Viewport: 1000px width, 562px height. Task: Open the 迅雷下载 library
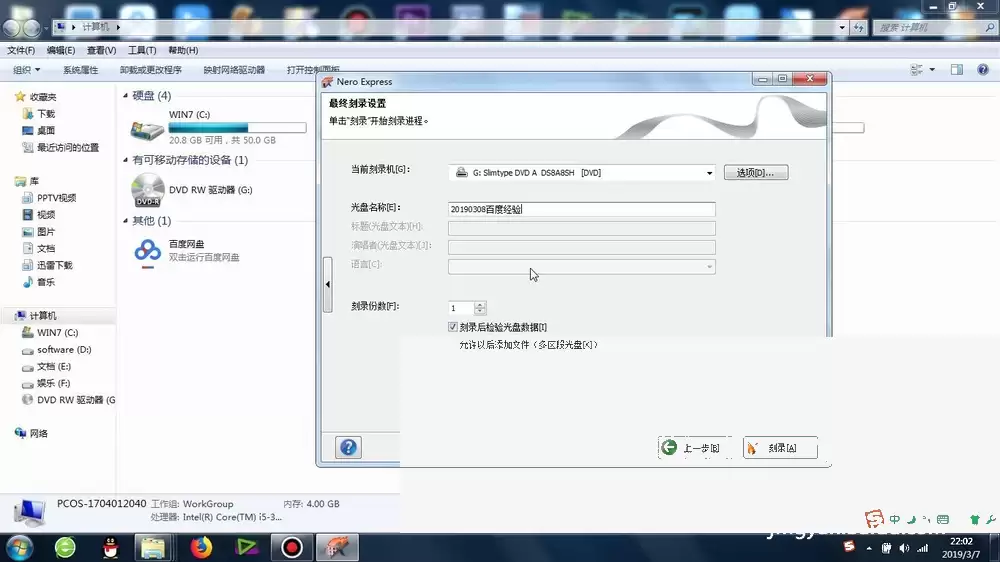(x=54, y=265)
